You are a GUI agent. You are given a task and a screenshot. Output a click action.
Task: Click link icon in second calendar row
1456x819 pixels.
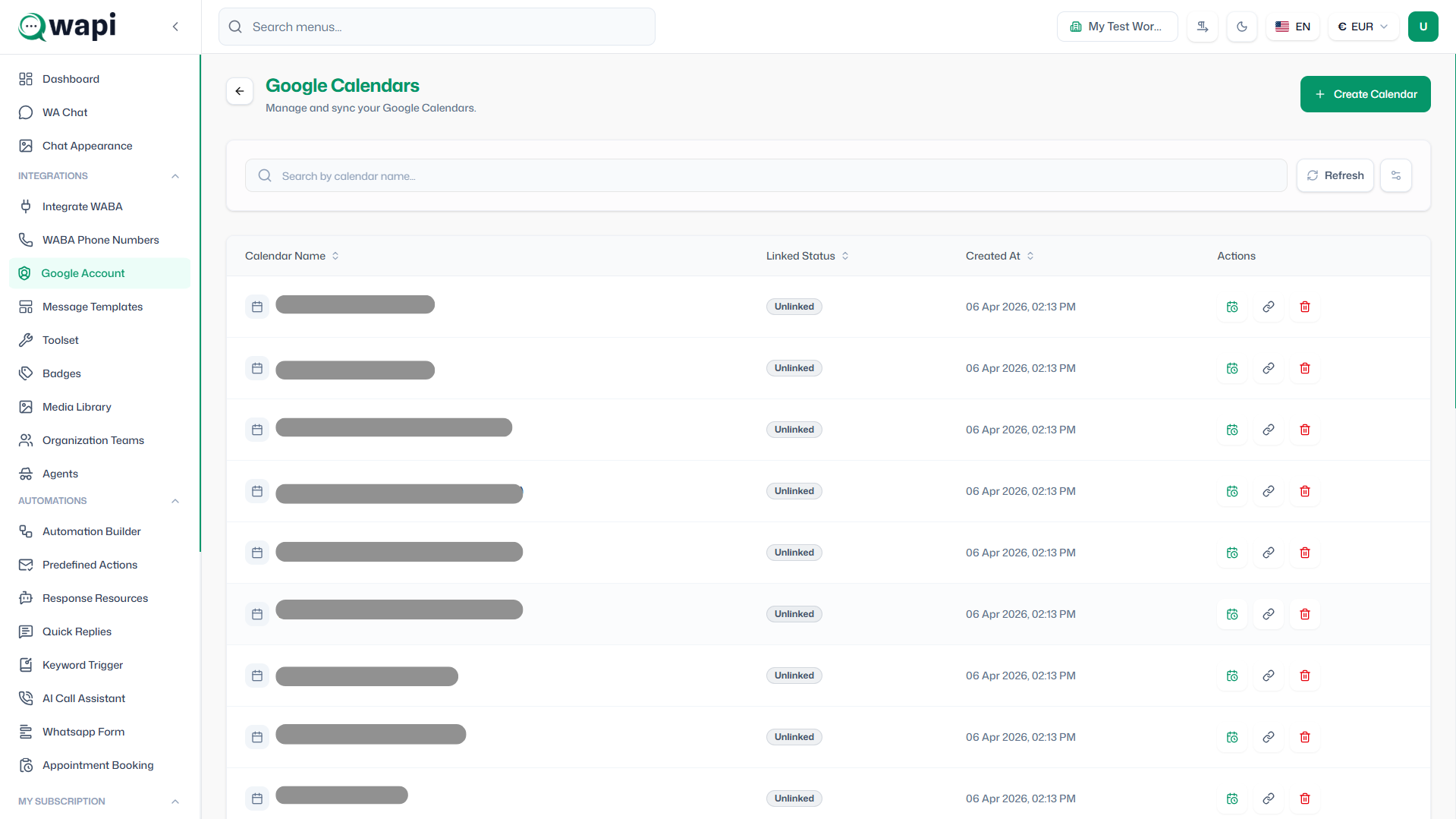coord(1269,368)
